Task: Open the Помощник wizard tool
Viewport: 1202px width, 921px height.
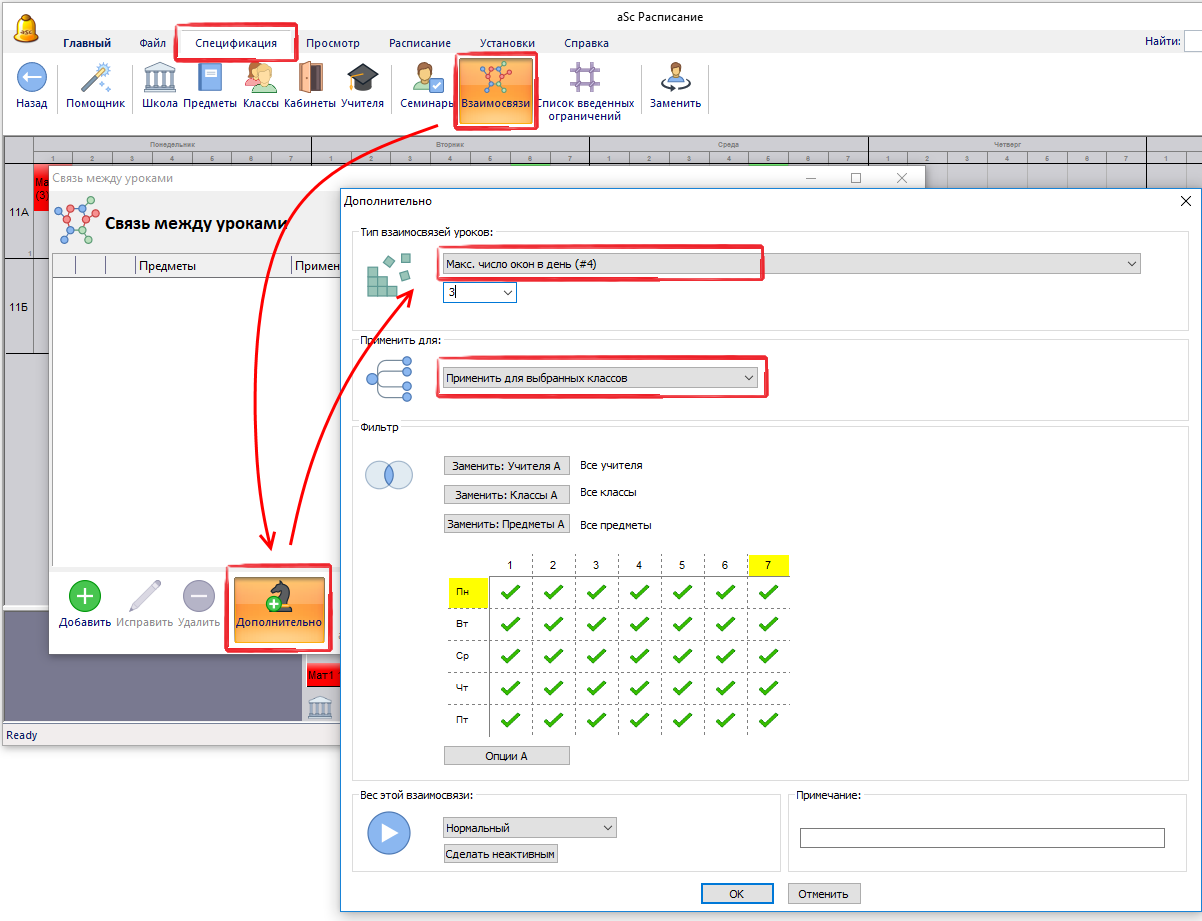Action: click(95, 78)
